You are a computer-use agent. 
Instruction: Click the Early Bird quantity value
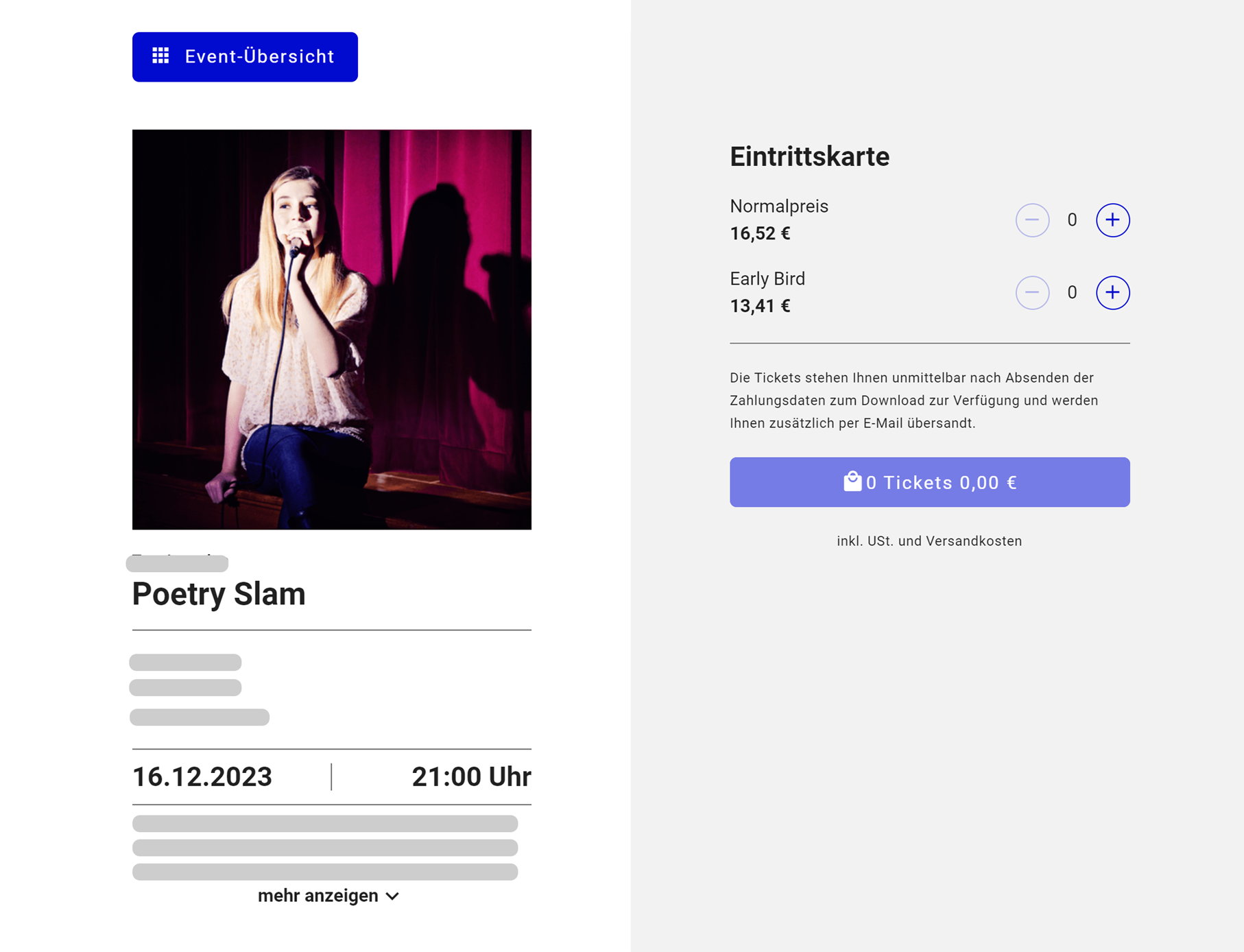point(1072,293)
